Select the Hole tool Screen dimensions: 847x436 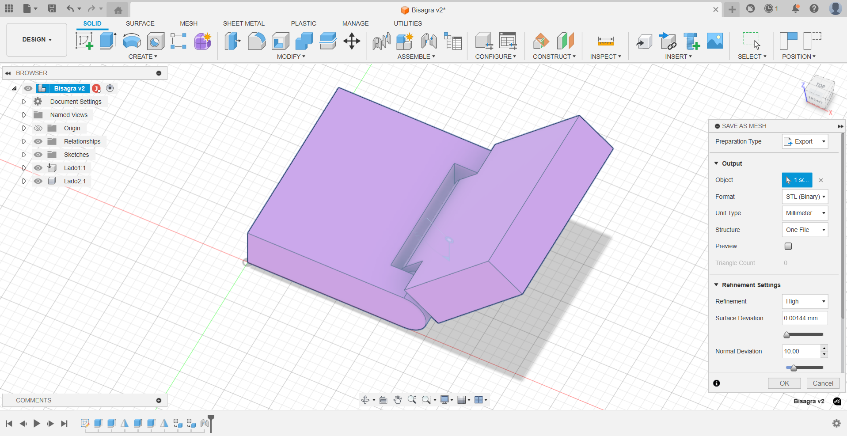coord(156,41)
